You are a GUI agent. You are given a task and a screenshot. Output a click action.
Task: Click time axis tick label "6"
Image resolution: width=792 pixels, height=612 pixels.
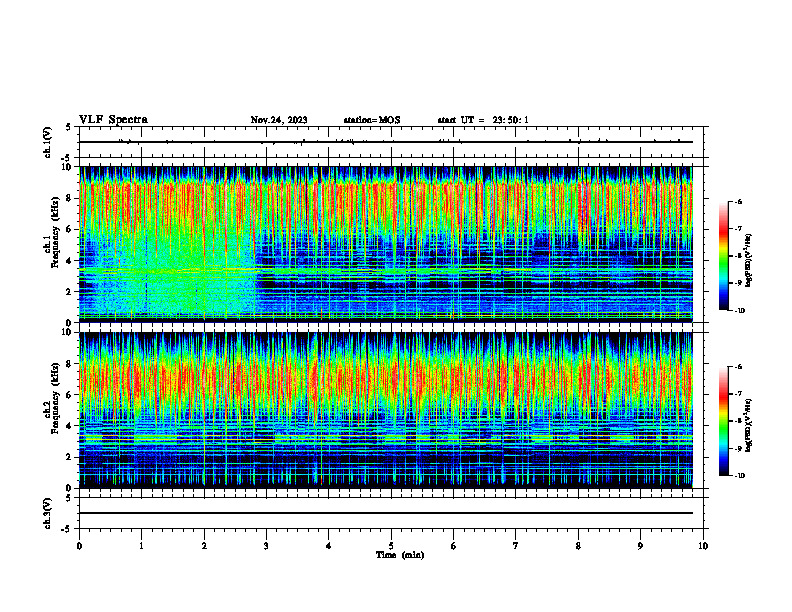click(x=454, y=546)
